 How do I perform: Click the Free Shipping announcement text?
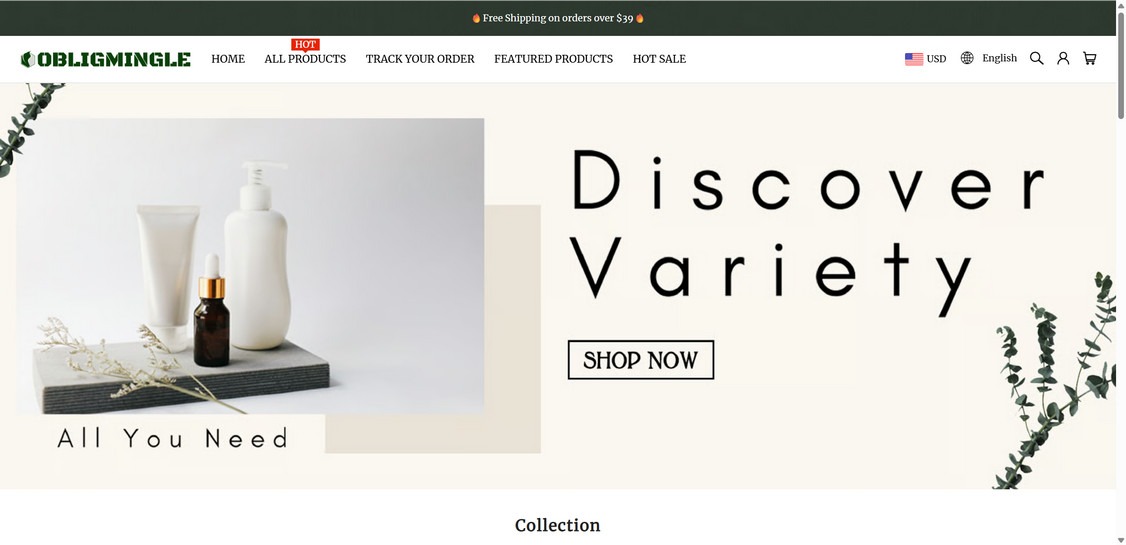[558, 18]
